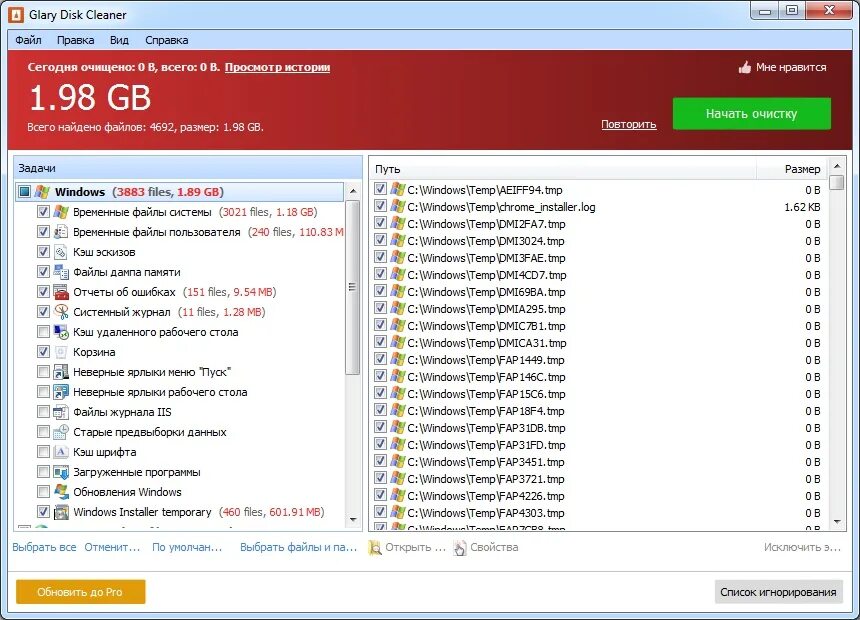Toggle the Windows group checkbox
The image size is (860, 620).
[x=24, y=191]
